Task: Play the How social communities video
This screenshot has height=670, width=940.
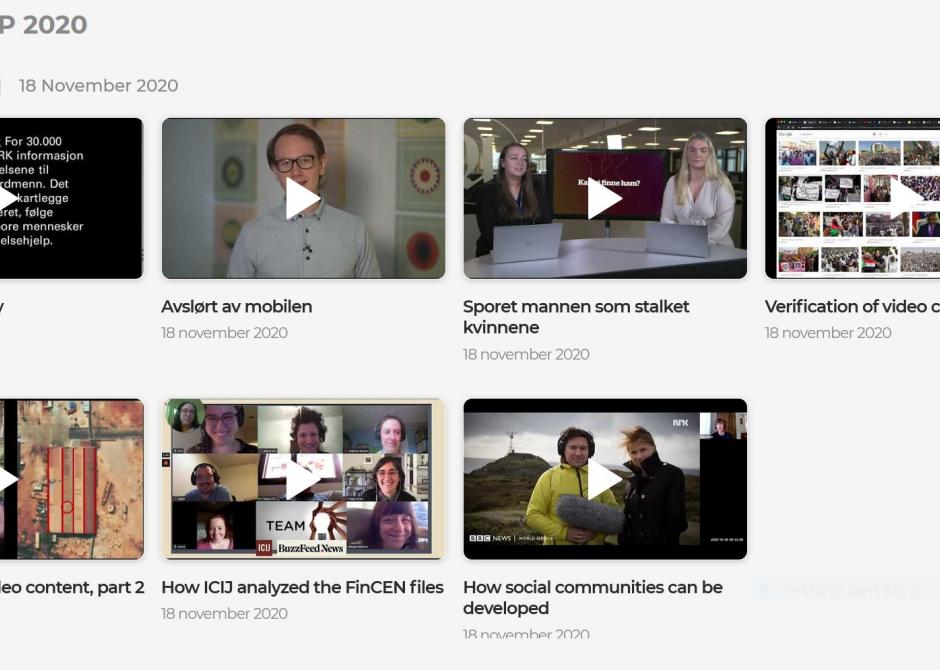Action: pos(605,479)
